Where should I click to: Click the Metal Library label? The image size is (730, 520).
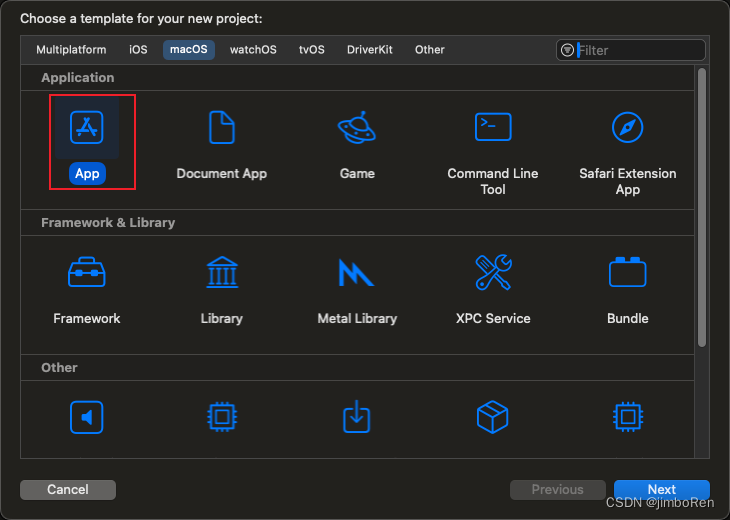tap(357, 318)
